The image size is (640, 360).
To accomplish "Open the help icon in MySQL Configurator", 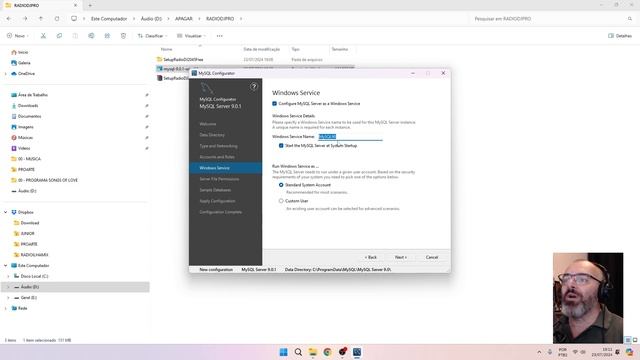I will (x=254, y=87).
